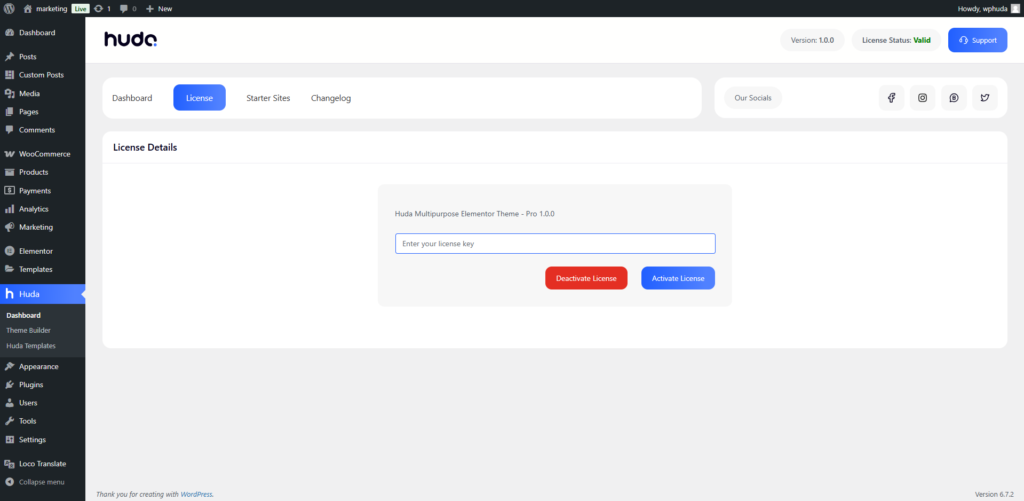
Task: Click the WordPress logo in admin bar
Action: pyautogui.click(x=10, y=8)
